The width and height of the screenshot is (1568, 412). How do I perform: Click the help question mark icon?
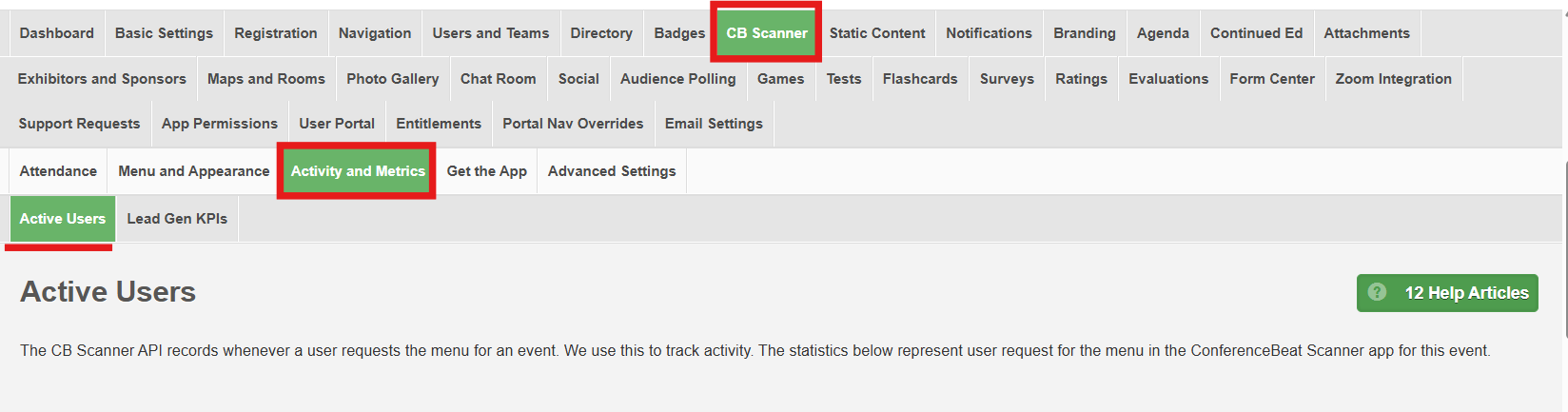1377,292
